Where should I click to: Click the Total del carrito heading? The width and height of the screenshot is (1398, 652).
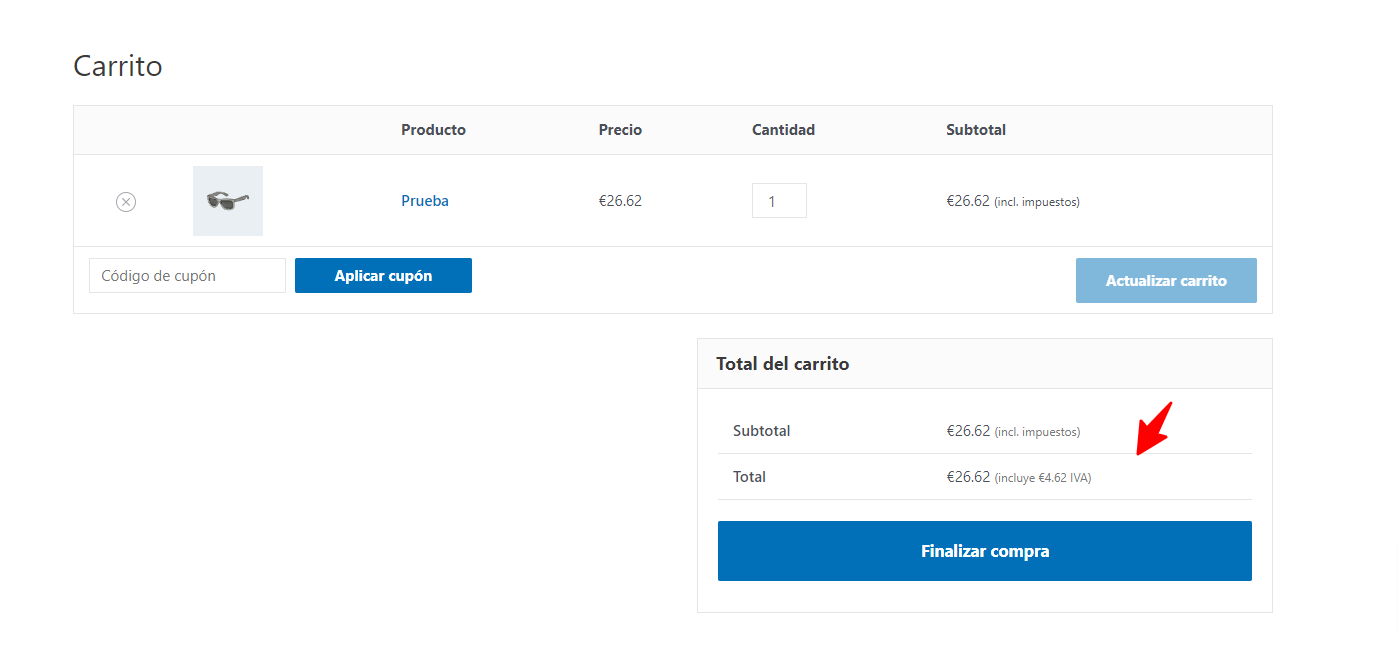(x=783, y=364)
